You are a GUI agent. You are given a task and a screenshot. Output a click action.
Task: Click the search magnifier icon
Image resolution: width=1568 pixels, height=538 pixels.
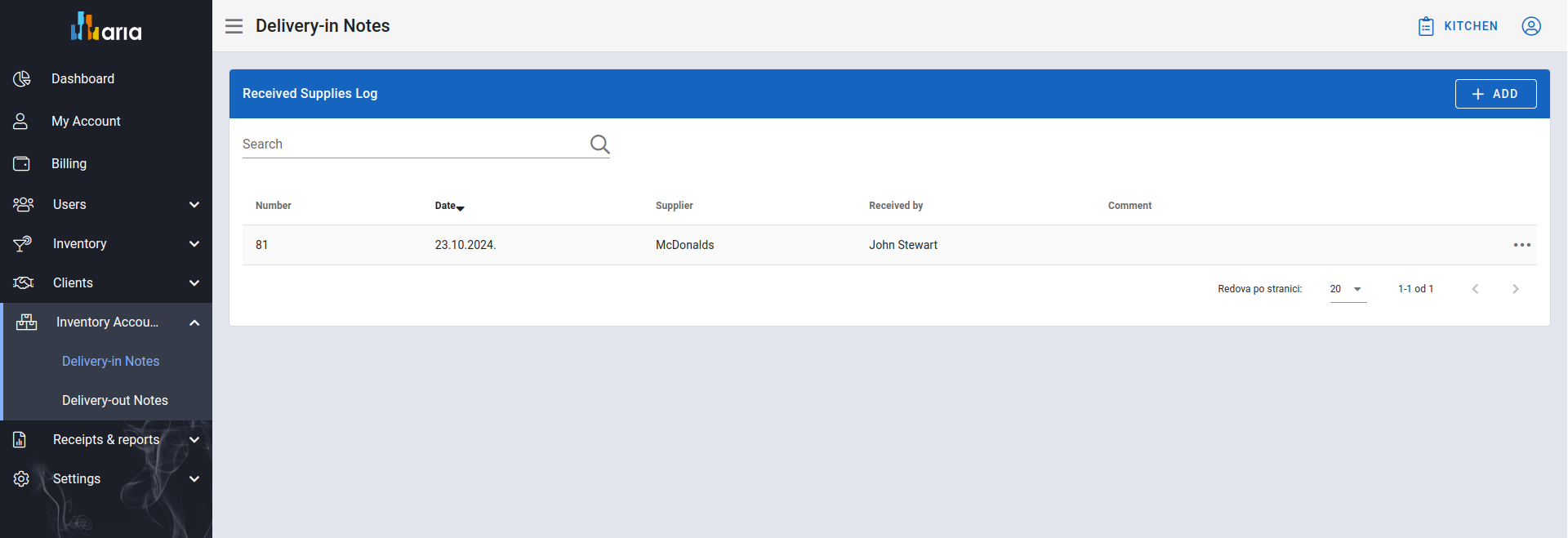(x=600, y=145)
